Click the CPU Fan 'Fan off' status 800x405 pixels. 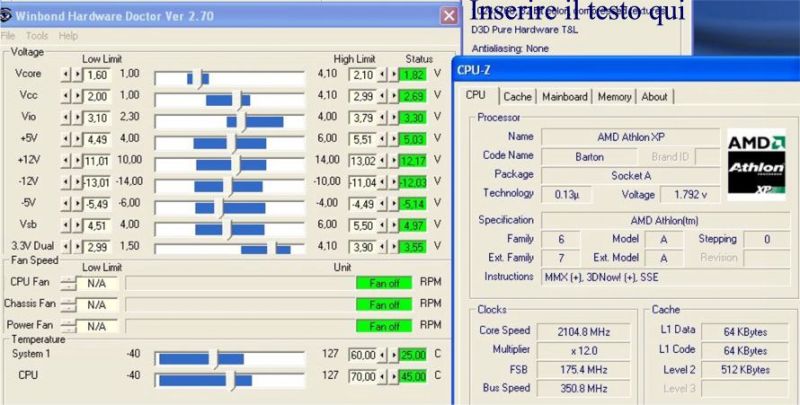click(x=384, y=283)
